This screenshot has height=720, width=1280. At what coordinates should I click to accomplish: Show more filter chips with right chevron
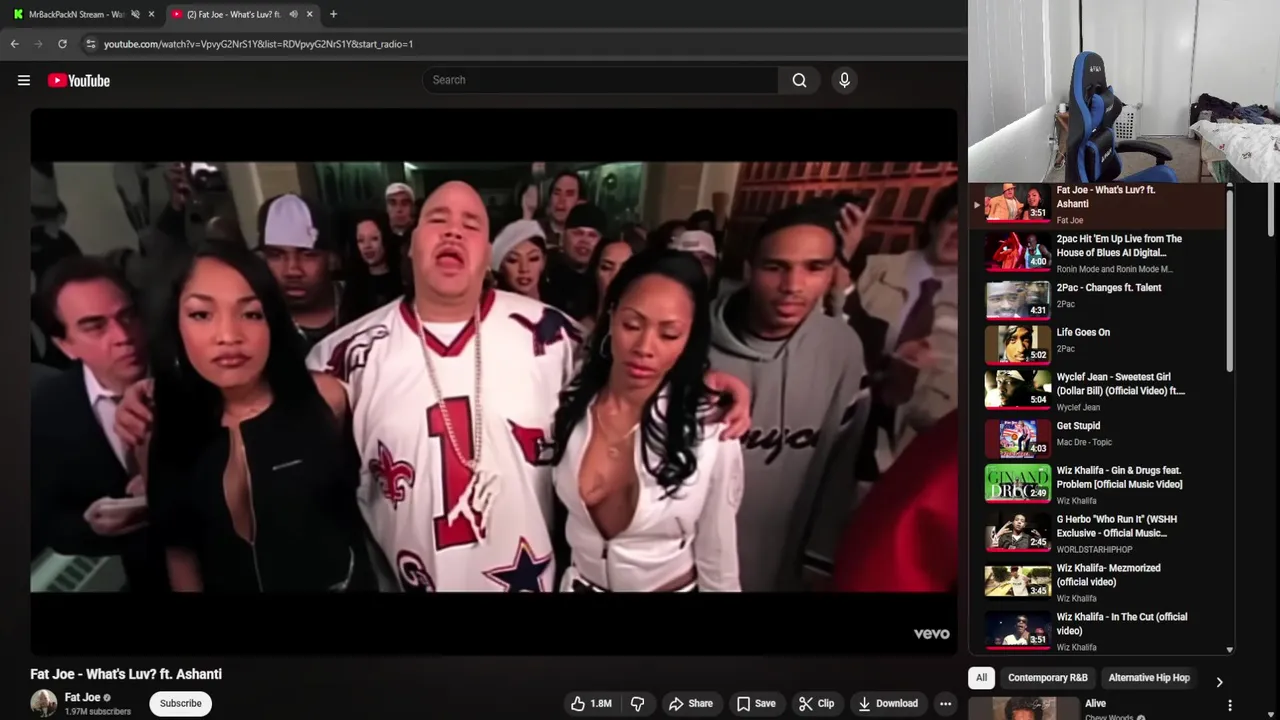(1219, 681)
